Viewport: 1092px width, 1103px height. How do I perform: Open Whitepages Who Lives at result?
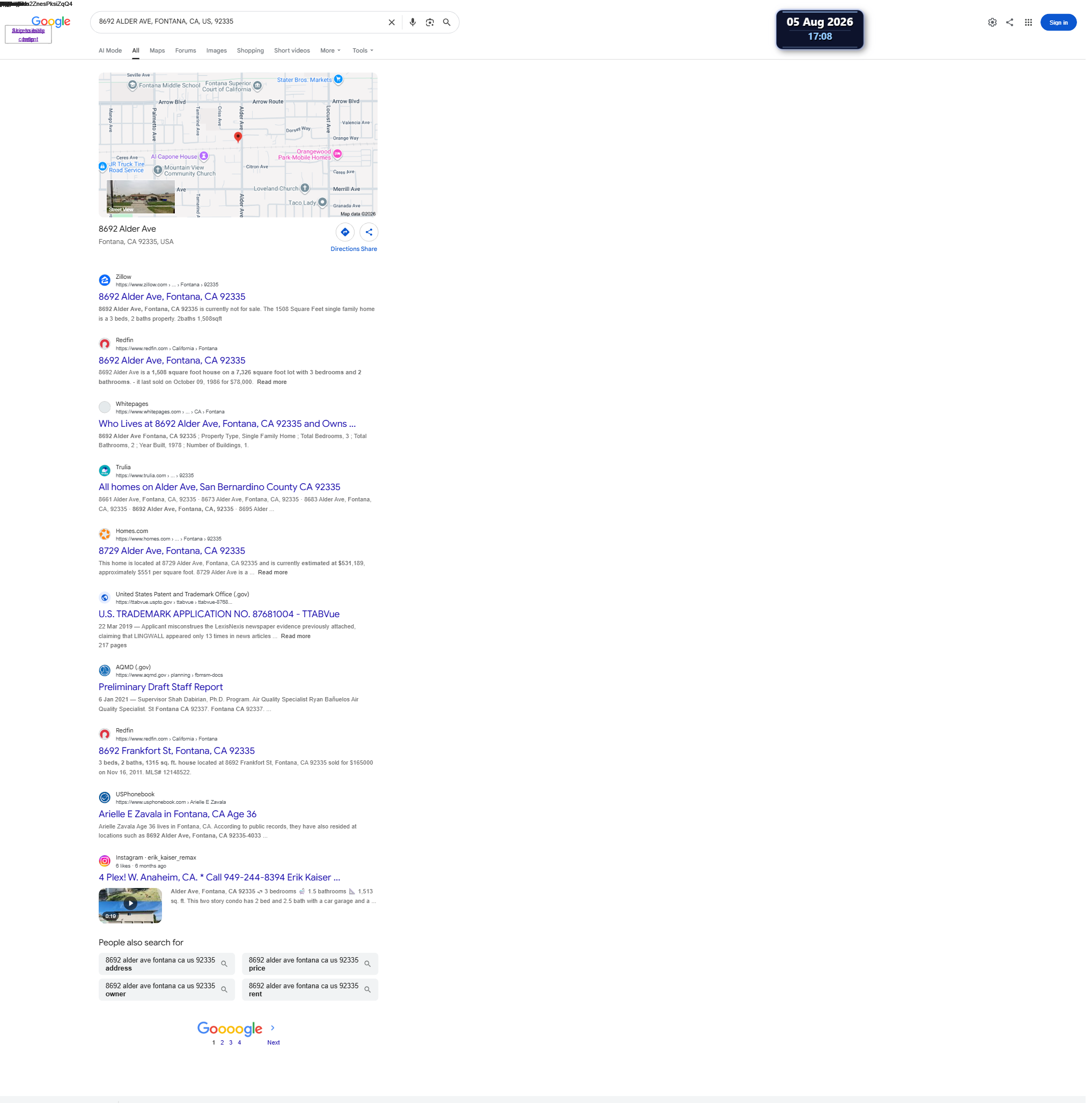tap(227, 424)
